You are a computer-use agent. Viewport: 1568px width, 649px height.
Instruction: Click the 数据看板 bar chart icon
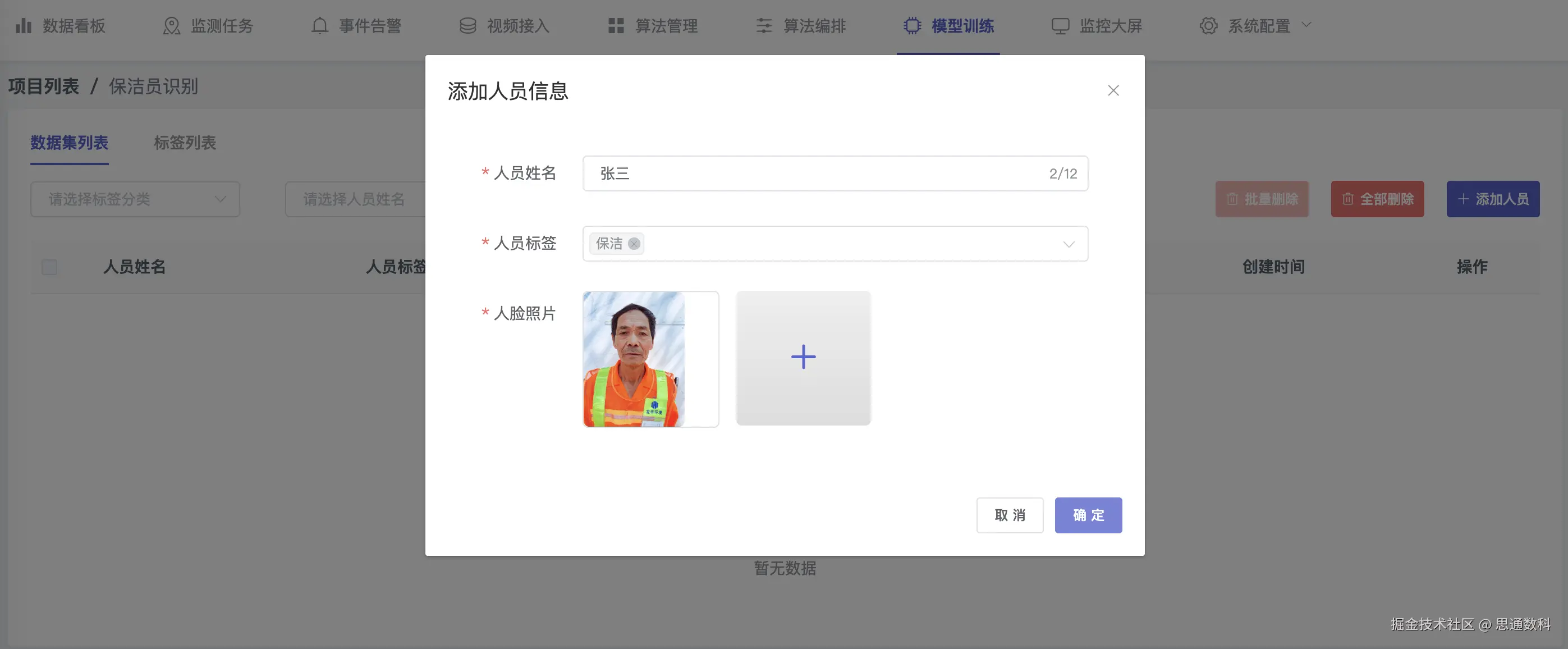[x=23, y=26]
